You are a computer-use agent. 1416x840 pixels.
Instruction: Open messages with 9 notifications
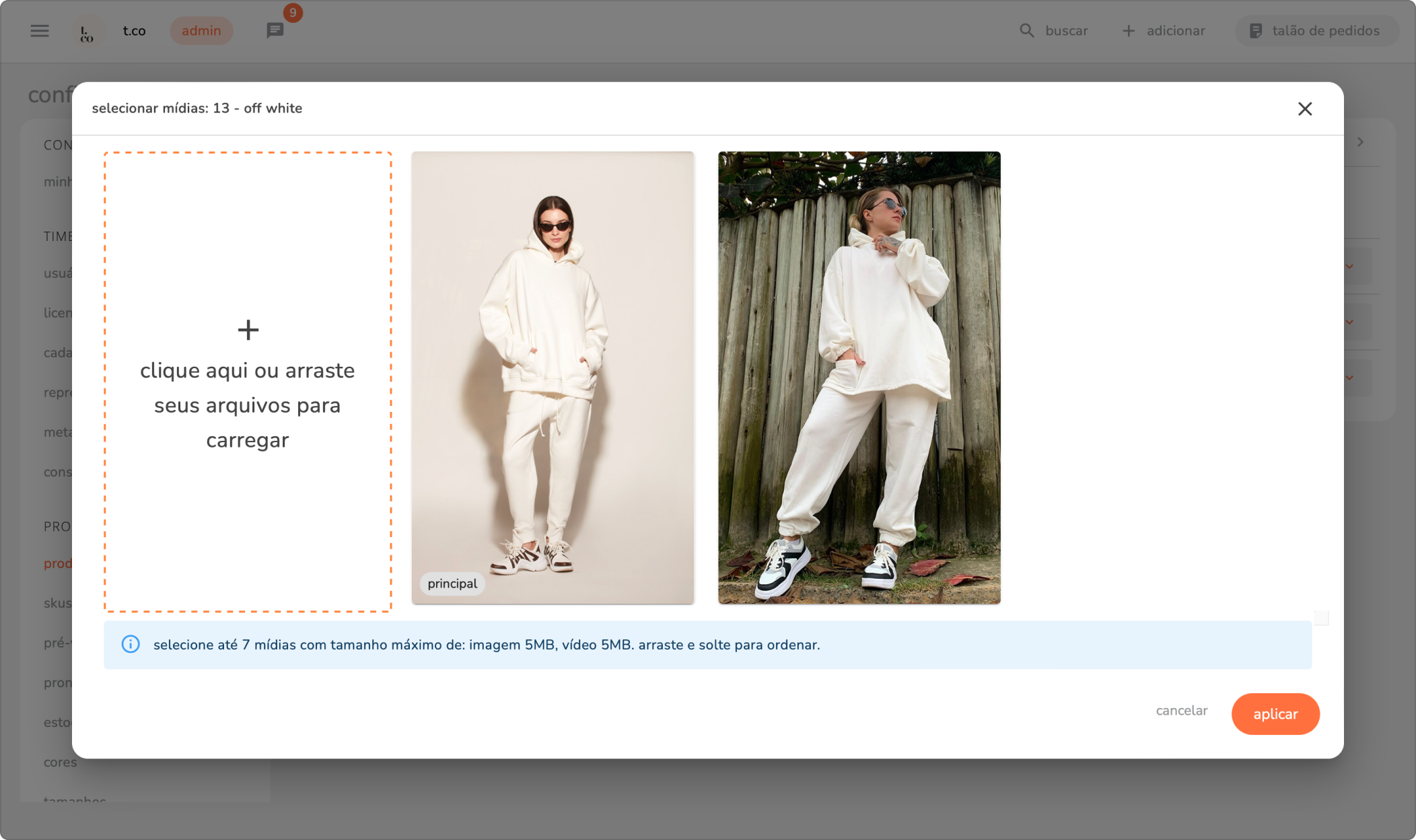click(x=275, y=31)
